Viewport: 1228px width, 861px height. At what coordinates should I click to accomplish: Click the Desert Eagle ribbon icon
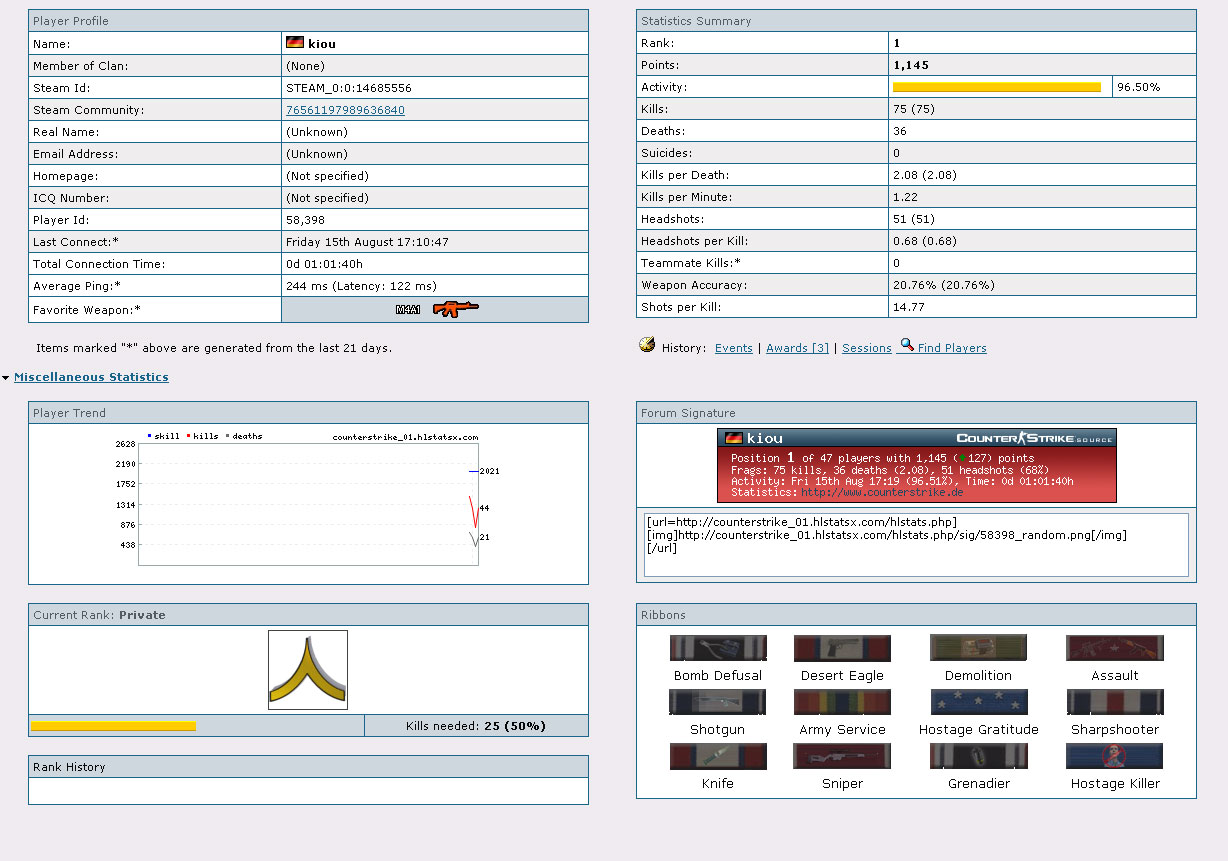point(842,648)
